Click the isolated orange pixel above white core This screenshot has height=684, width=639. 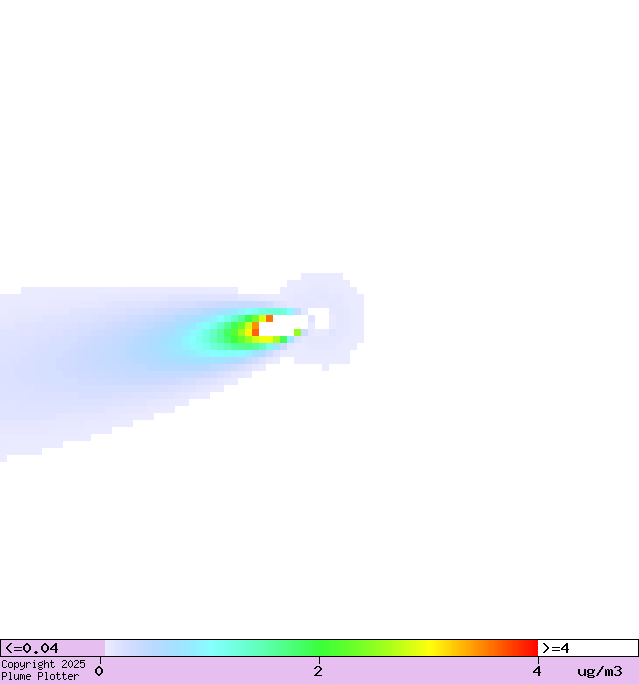[269, 318]
